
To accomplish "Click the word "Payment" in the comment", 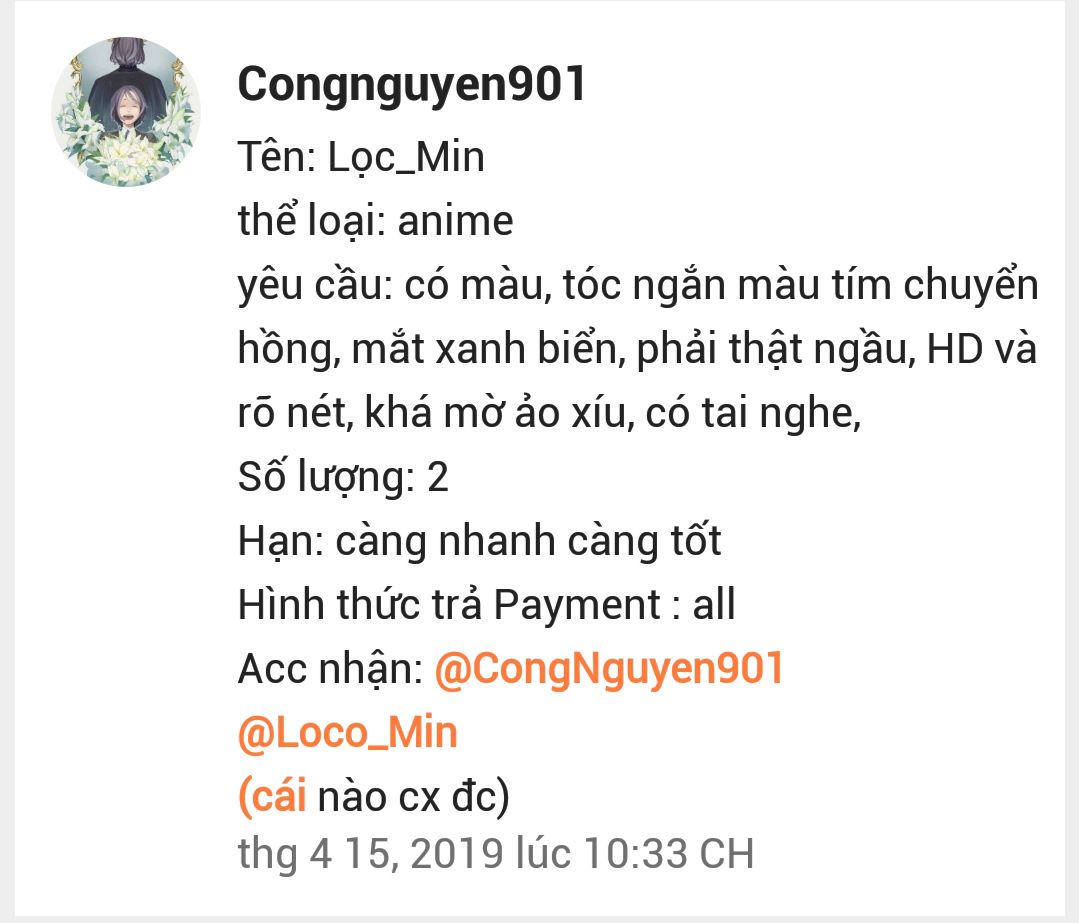I will [577, 606].
